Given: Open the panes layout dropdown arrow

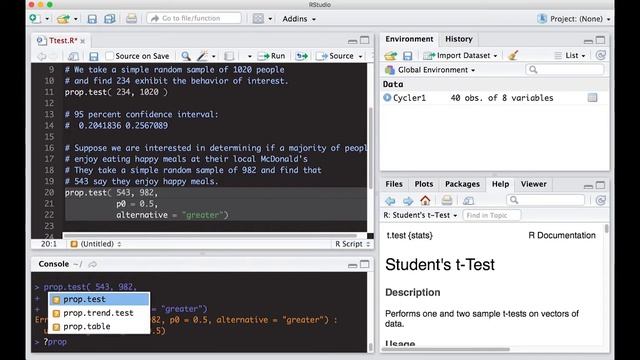Looking at the screenshot, I should [270, 19].
